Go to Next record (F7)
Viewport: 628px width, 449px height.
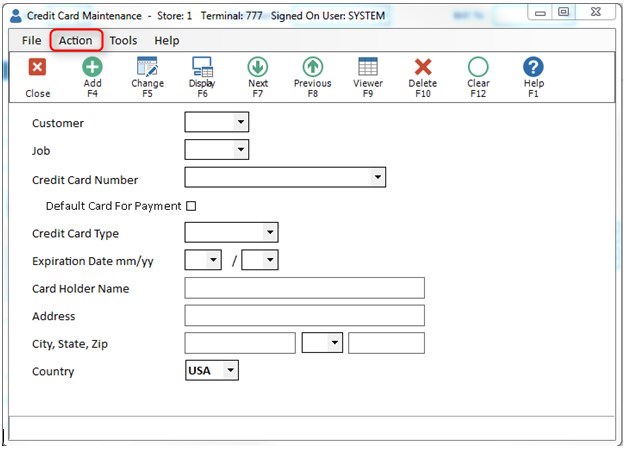(x=258, y=68)
